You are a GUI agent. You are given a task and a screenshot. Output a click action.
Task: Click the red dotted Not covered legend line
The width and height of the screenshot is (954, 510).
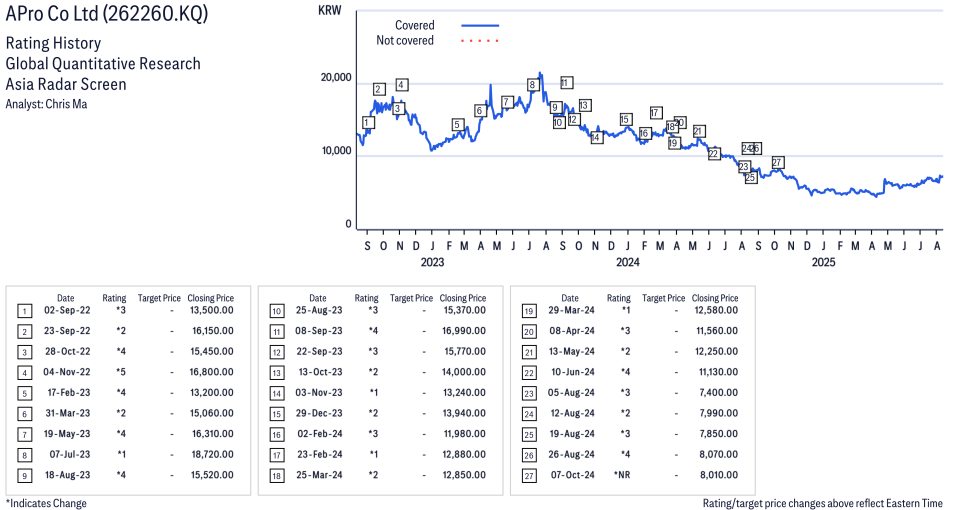[480, 41]
